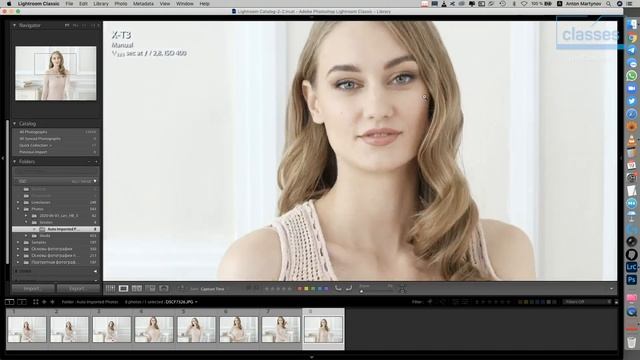Apply green color label in toolbar

pyautogui.click(x=313, y=289)
